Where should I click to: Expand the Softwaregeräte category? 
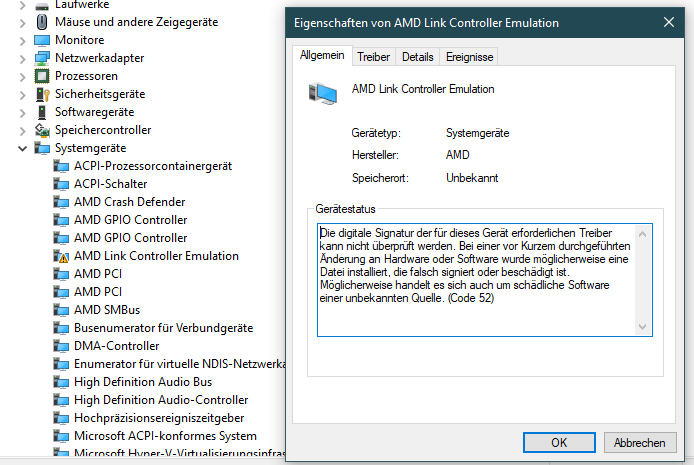point(23,113)
